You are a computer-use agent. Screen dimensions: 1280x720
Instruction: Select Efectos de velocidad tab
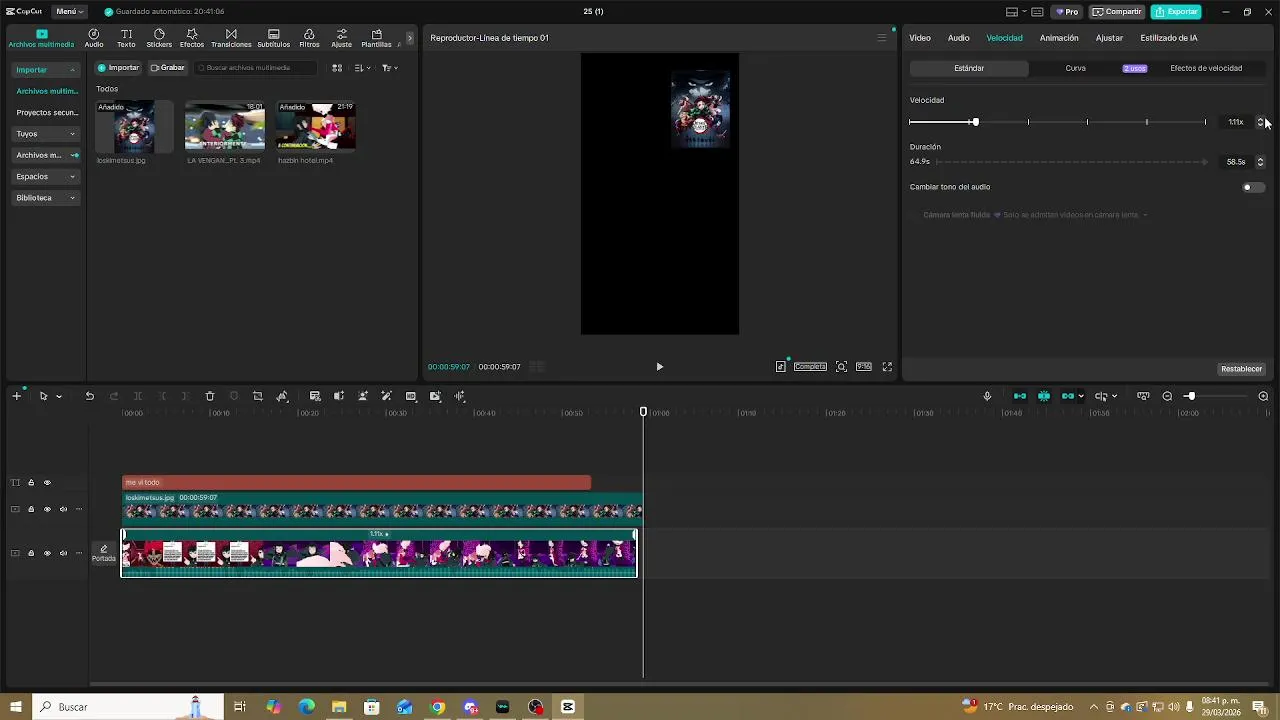pyautogui.click(x=1206, y=68)
